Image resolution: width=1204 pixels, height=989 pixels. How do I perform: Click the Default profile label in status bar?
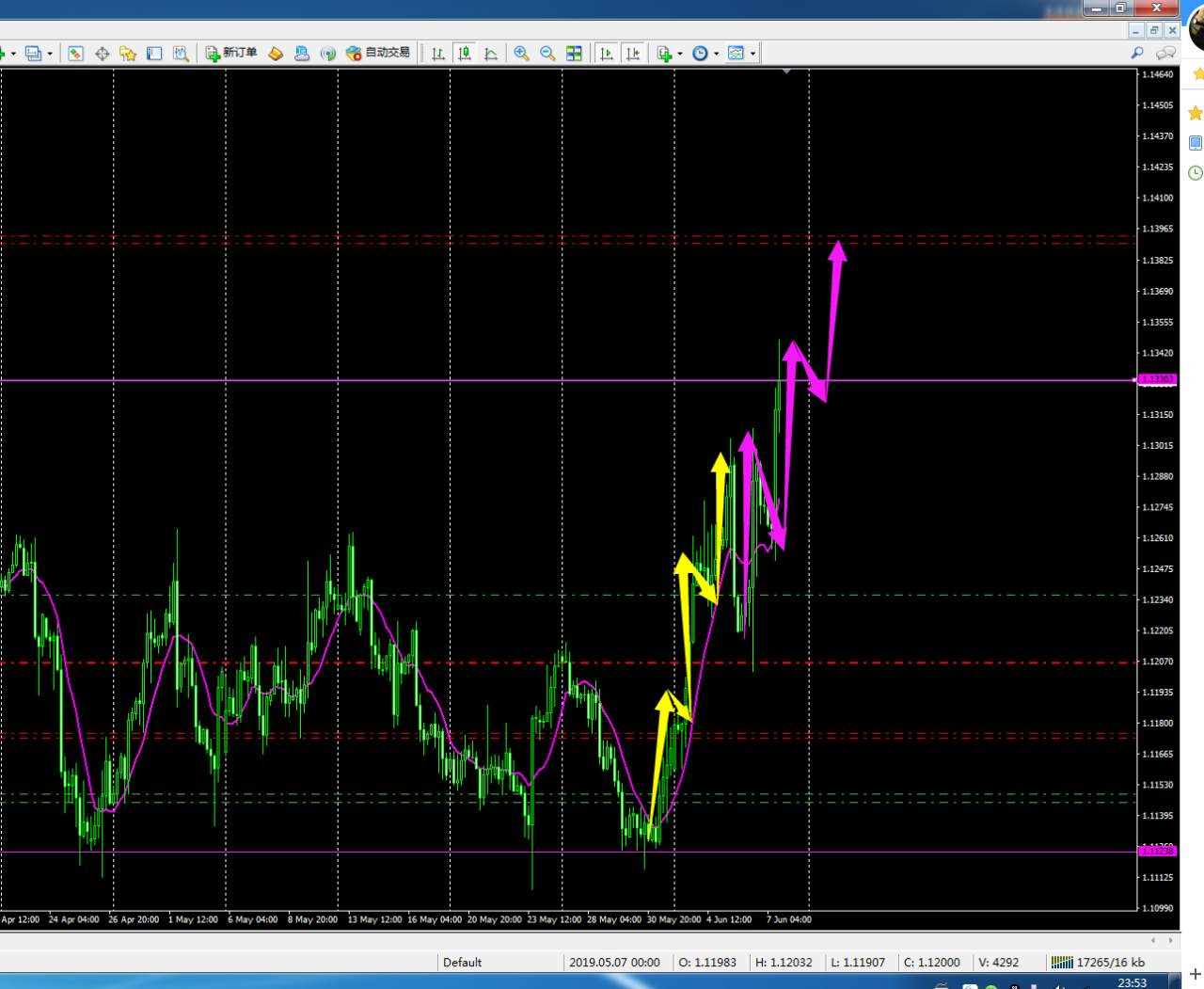pyautogui.click(x=463, y=963)
